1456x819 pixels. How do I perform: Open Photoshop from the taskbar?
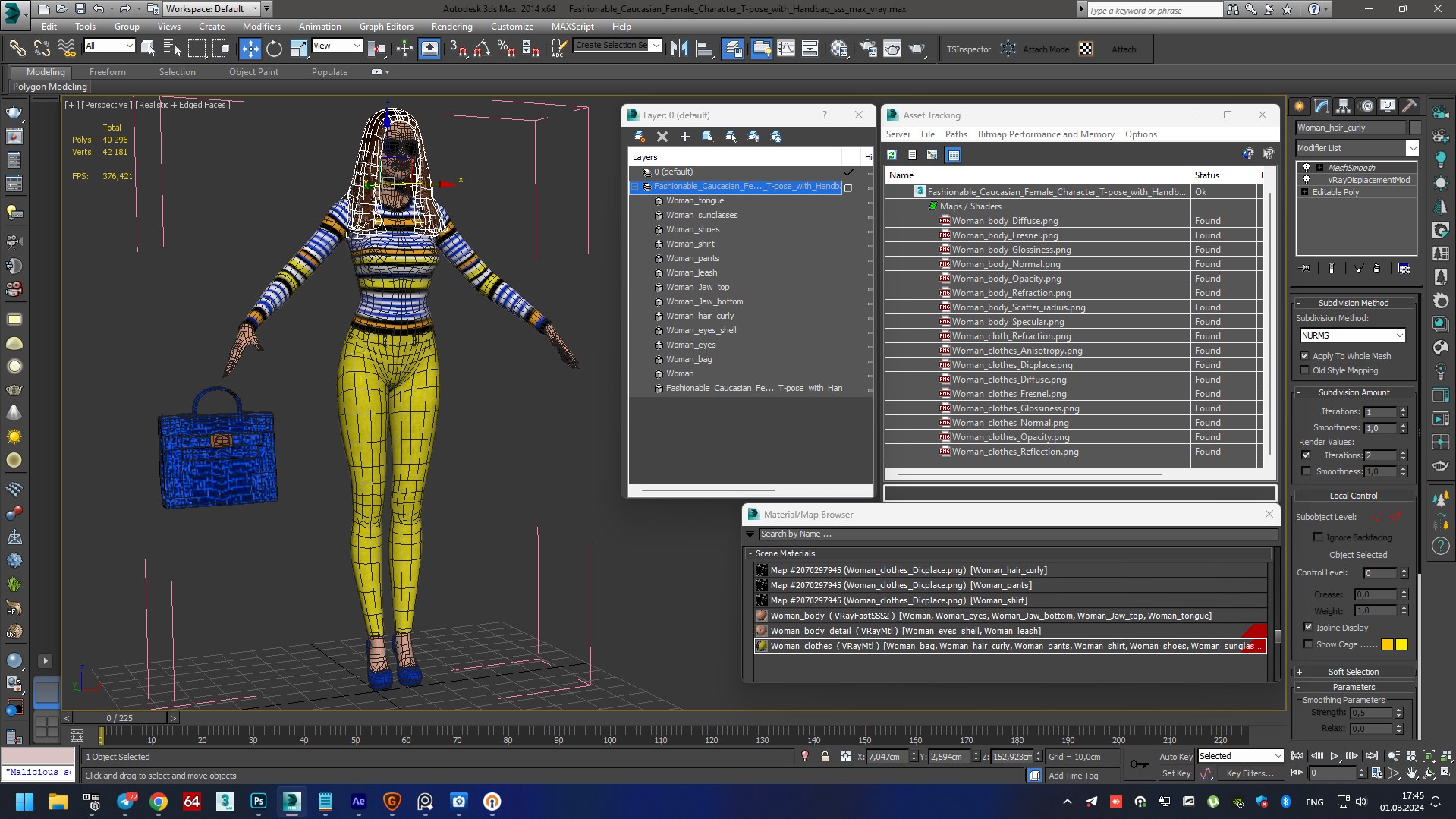pyautogui.click(x=259, y=802)
